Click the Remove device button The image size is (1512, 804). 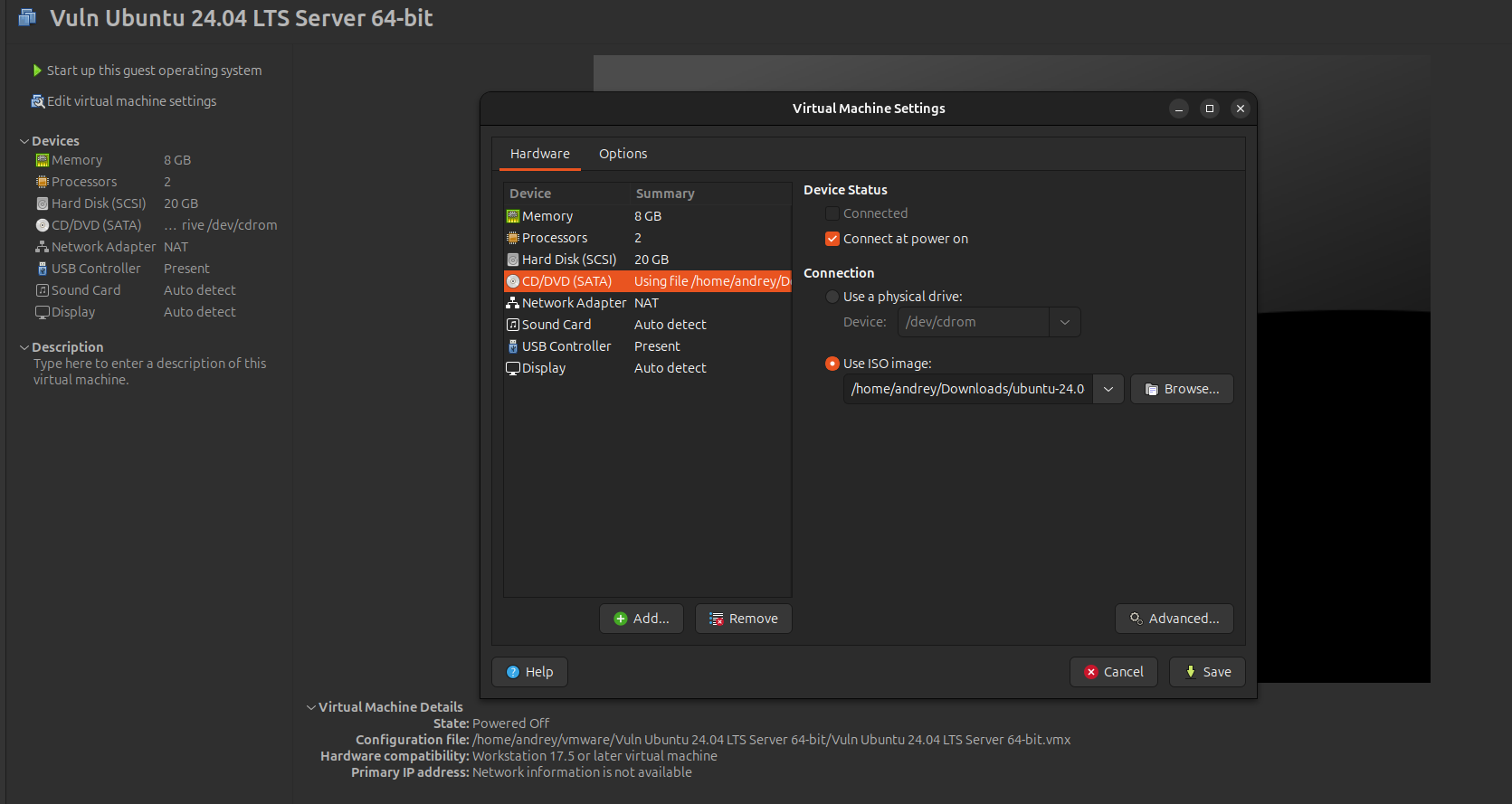[744, 619]
